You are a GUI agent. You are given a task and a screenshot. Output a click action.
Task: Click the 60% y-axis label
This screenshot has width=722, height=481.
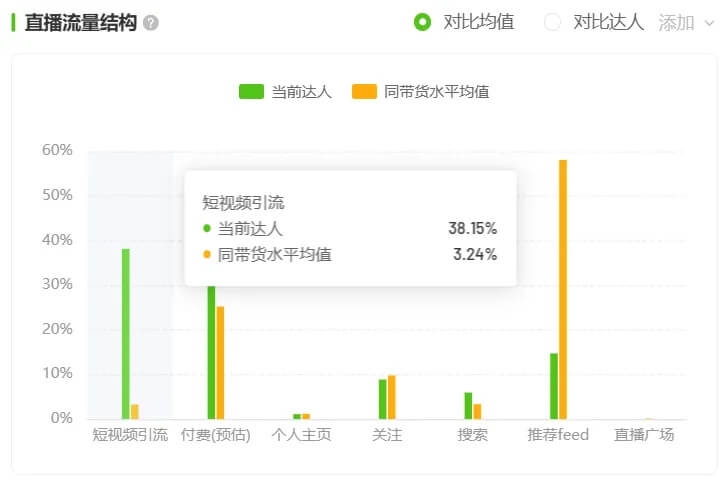pos(57,150)
